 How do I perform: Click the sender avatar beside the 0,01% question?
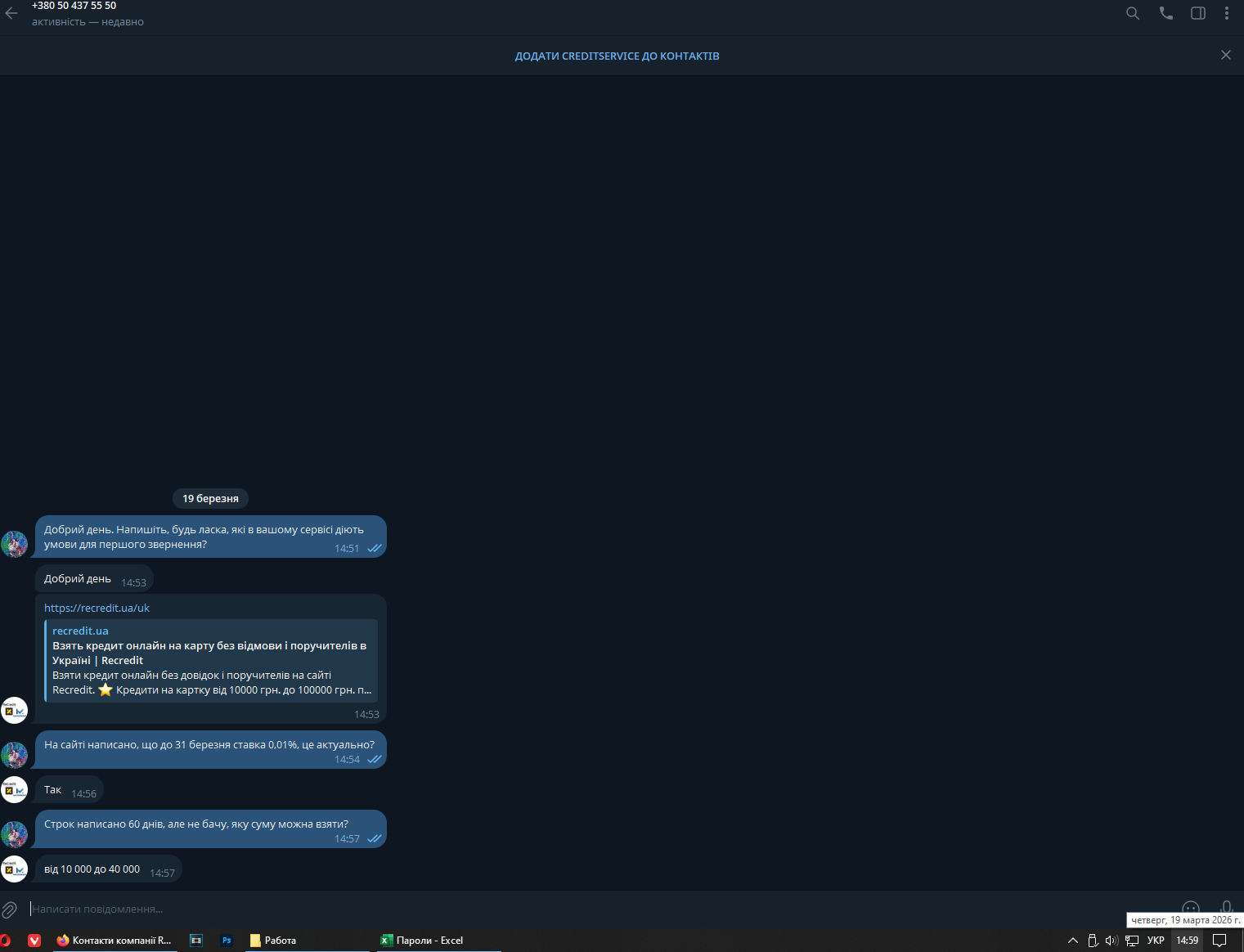pyautogui.click(x=14, y=755)
